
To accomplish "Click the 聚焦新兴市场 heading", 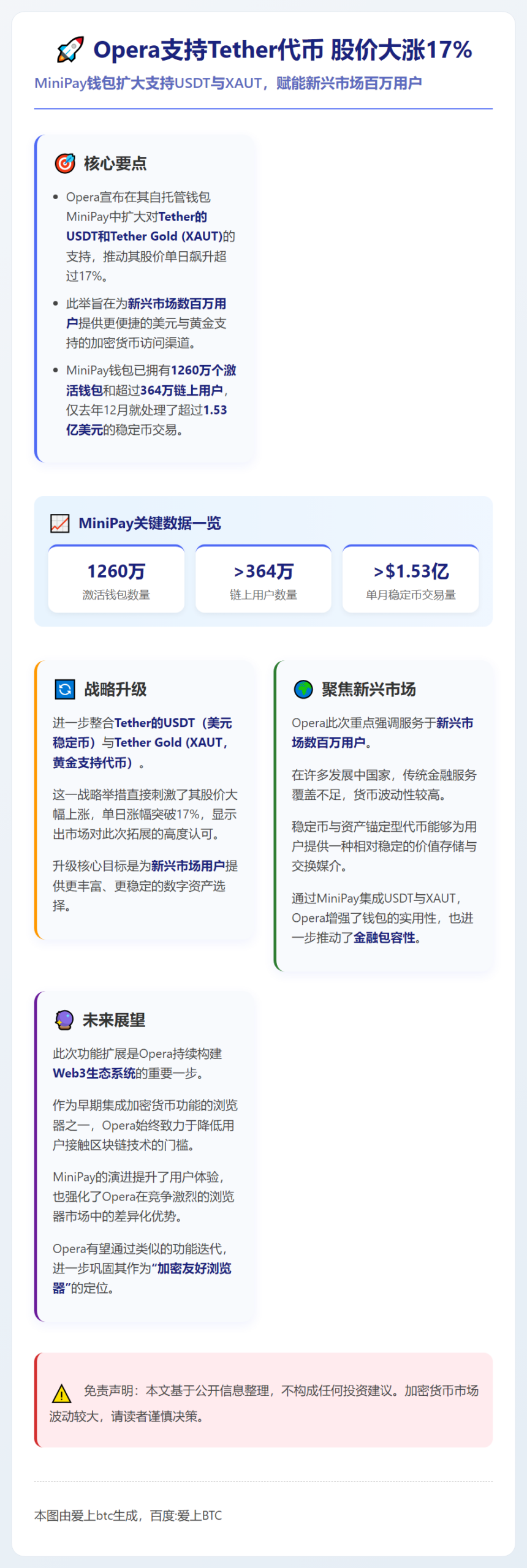I will coord(369,689).
